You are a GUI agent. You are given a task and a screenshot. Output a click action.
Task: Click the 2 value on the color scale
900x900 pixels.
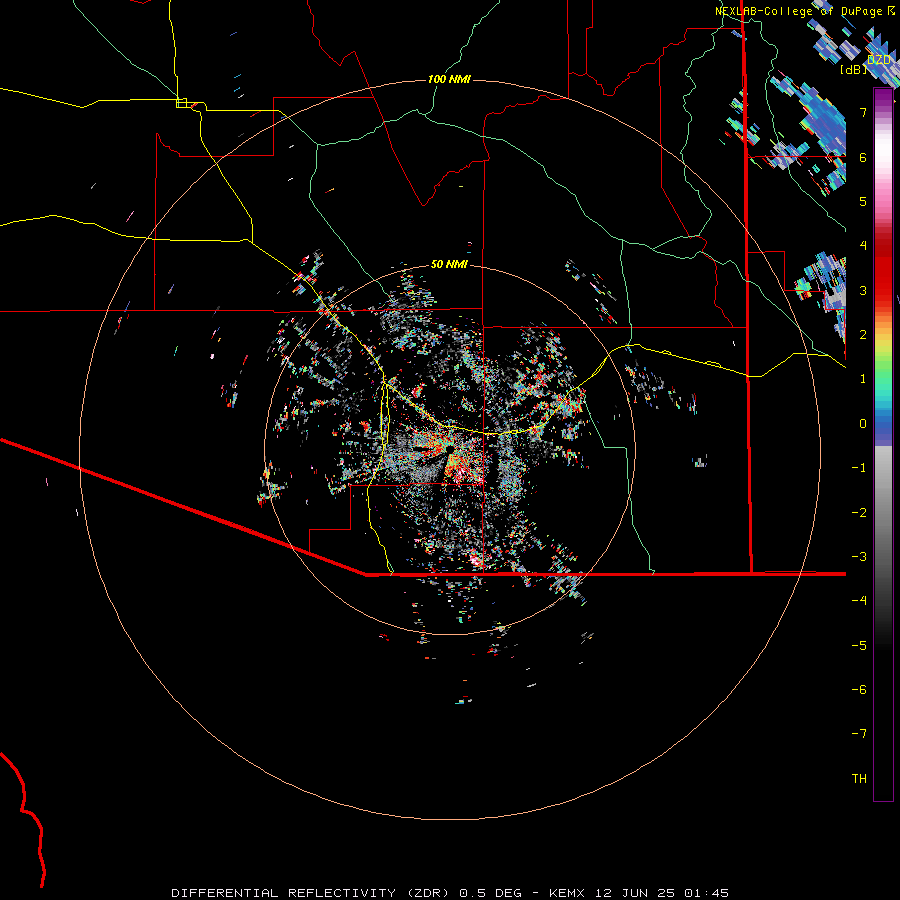(863, 335)
